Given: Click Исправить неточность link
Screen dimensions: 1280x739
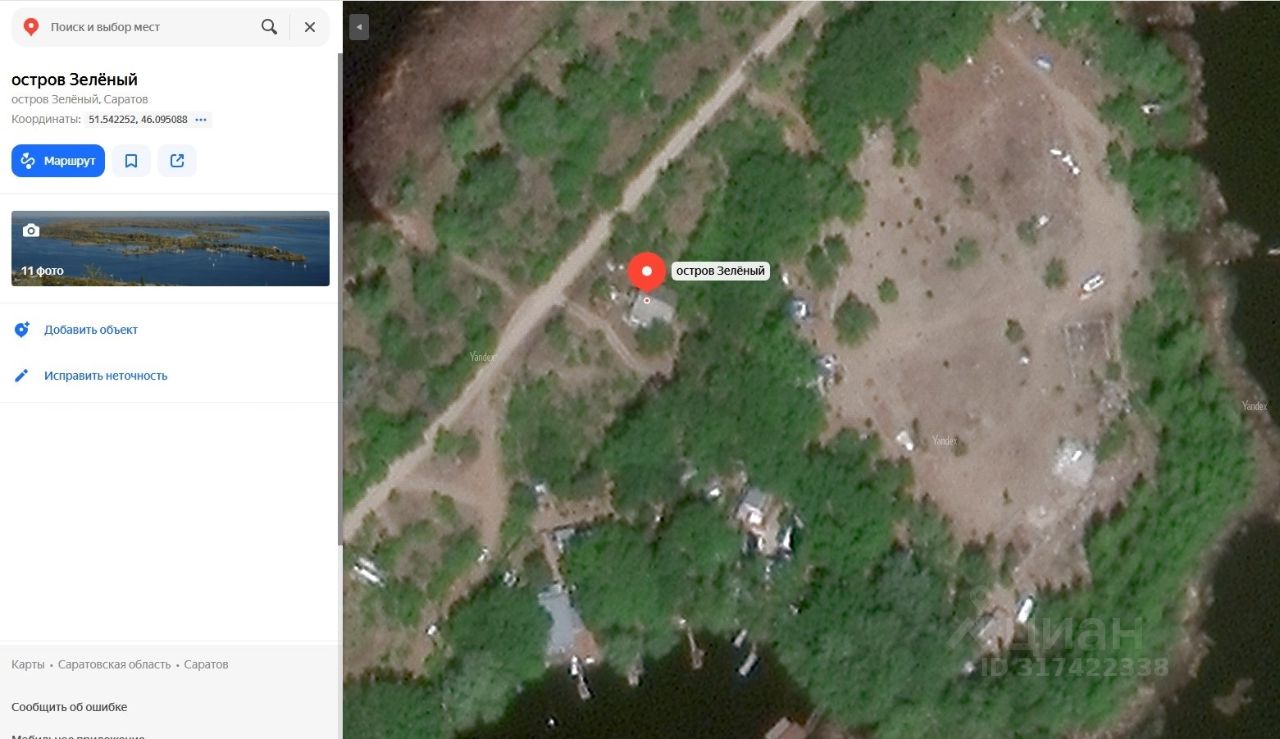Looking at the screenshot, I should [106, 376].
